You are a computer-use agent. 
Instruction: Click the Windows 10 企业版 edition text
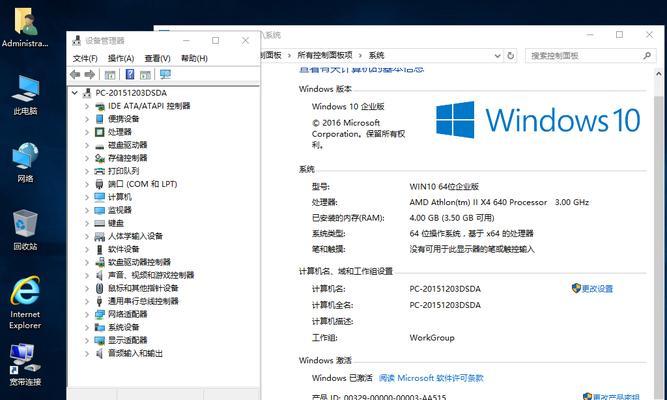click(348, 106)
